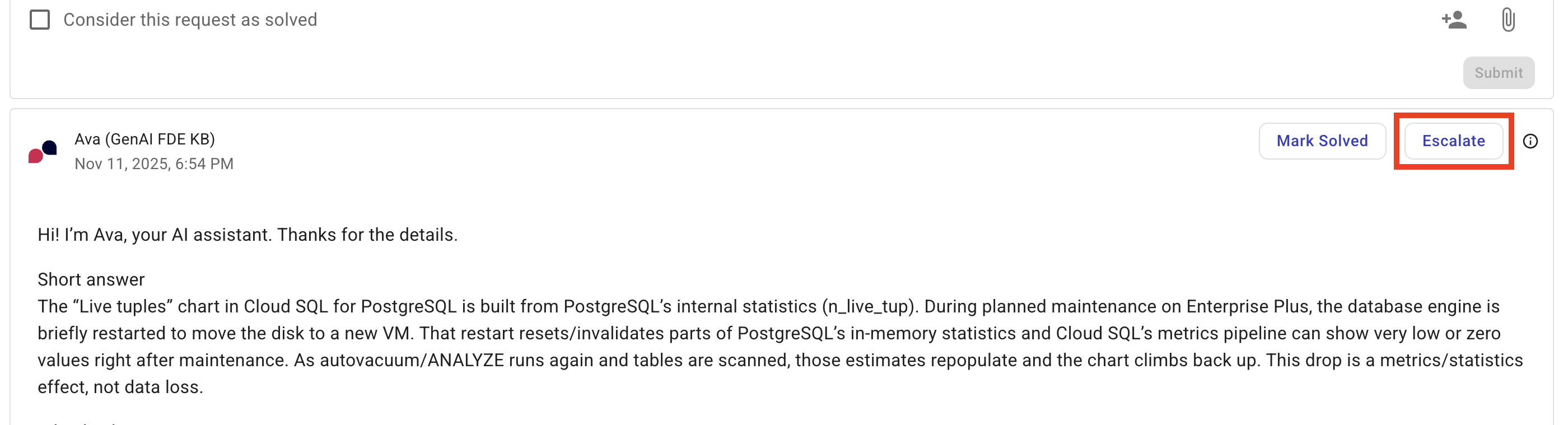Click the Mark Solved button
The image size is (1568, 425).
click(1322, 141)
